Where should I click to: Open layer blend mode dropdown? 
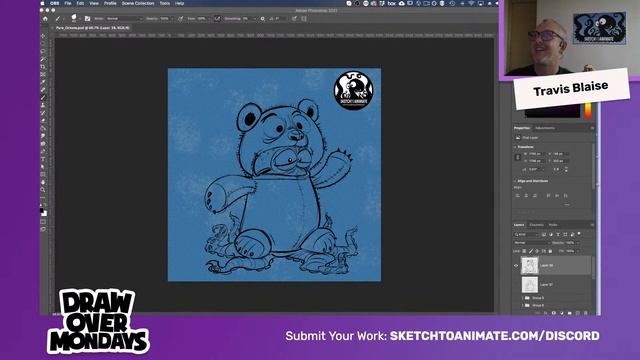tap(531, 243)
